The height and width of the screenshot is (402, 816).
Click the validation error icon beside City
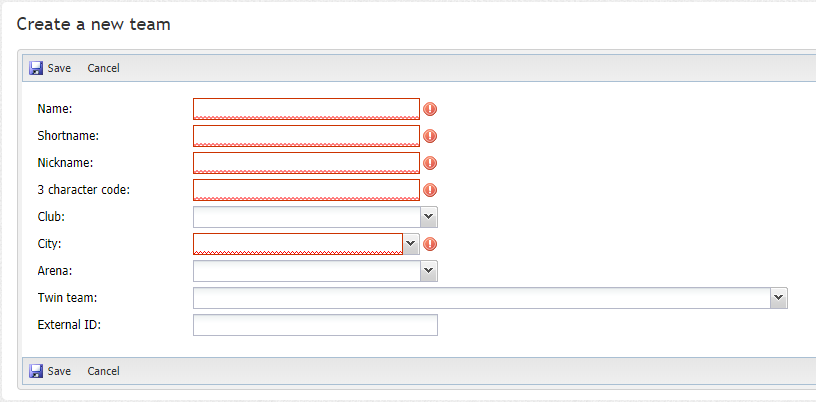[430, 244]
